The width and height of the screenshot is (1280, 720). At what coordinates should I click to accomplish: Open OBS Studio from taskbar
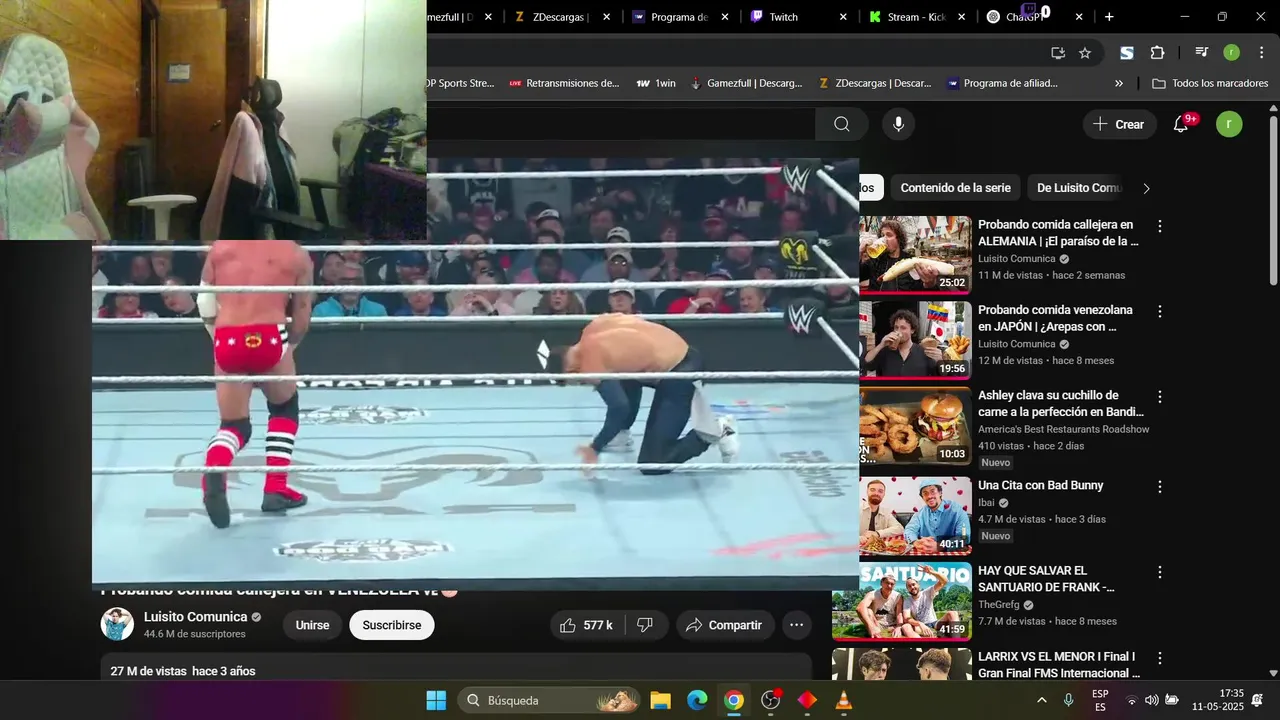(x=771, y=700)
